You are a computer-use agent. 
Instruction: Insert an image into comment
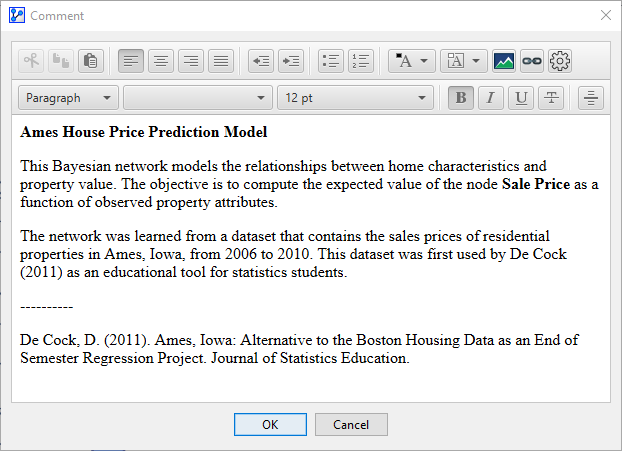pos(504,61)
